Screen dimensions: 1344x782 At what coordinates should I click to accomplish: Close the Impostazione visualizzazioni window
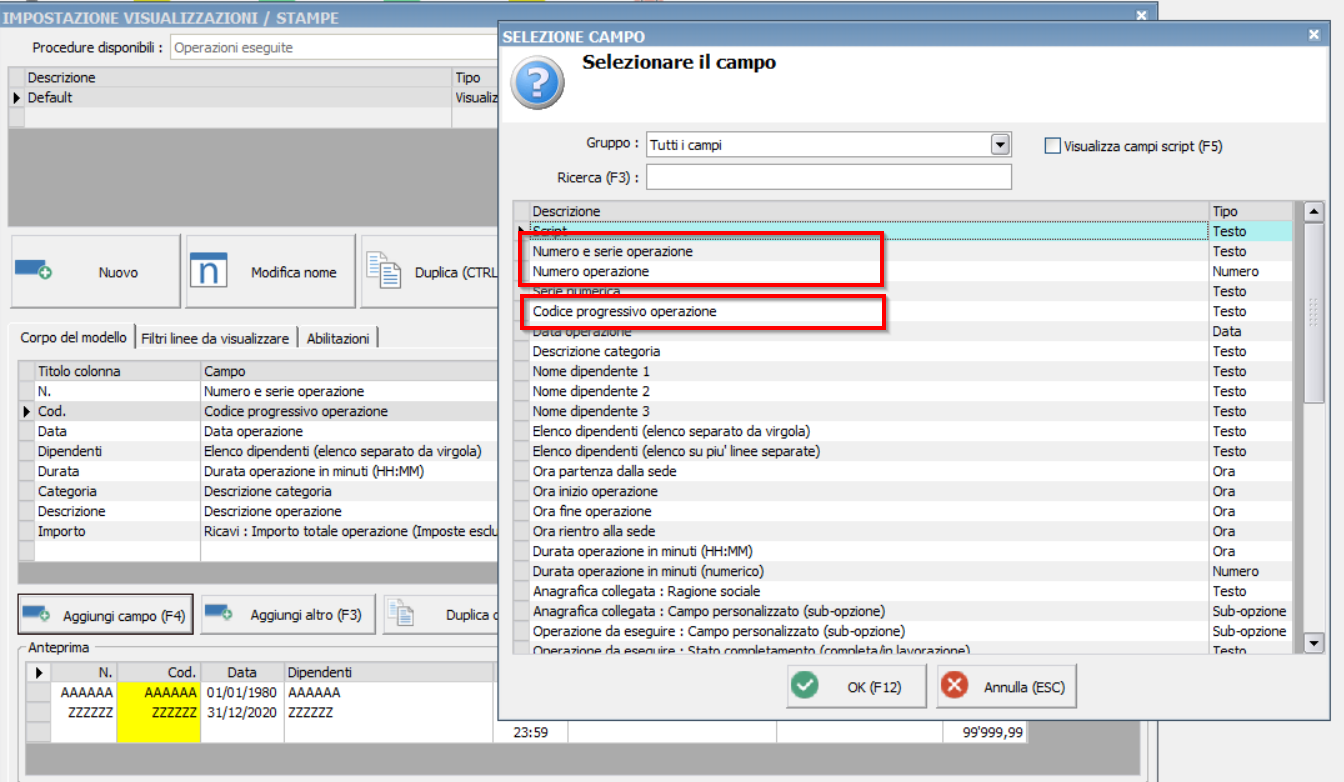click(1142, 15)
